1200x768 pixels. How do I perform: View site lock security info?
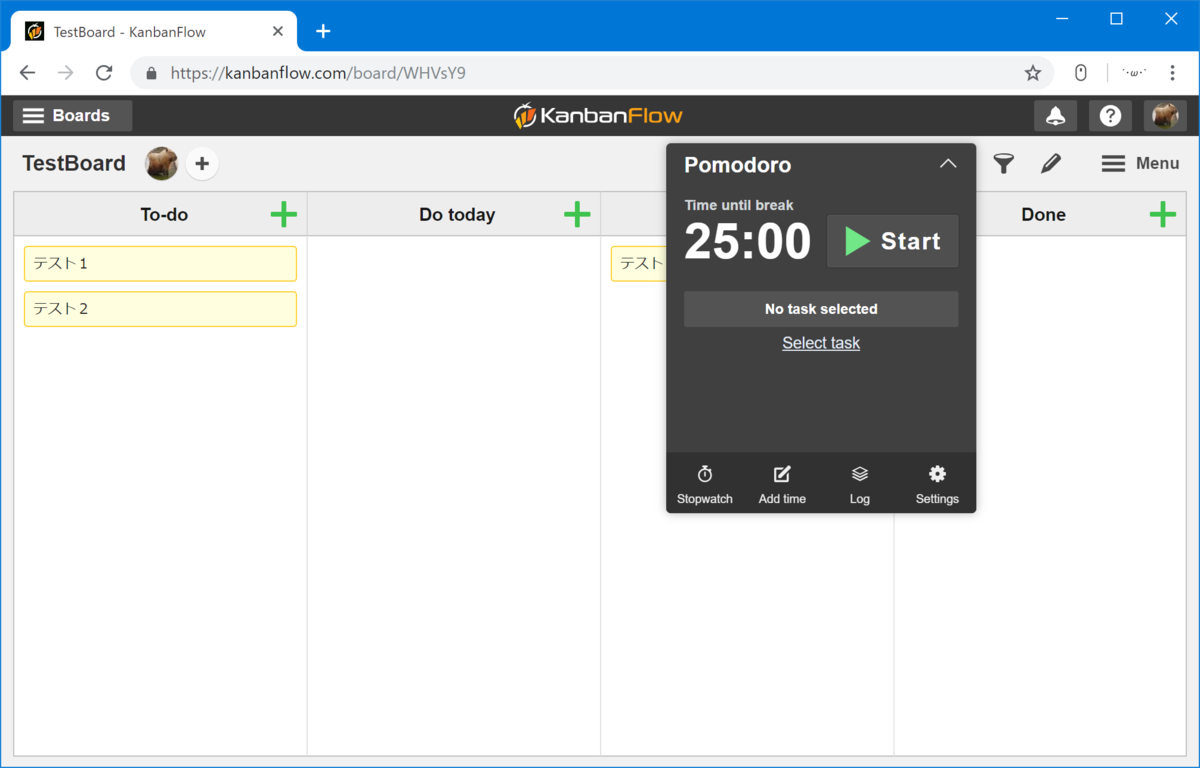click(151, 73)
